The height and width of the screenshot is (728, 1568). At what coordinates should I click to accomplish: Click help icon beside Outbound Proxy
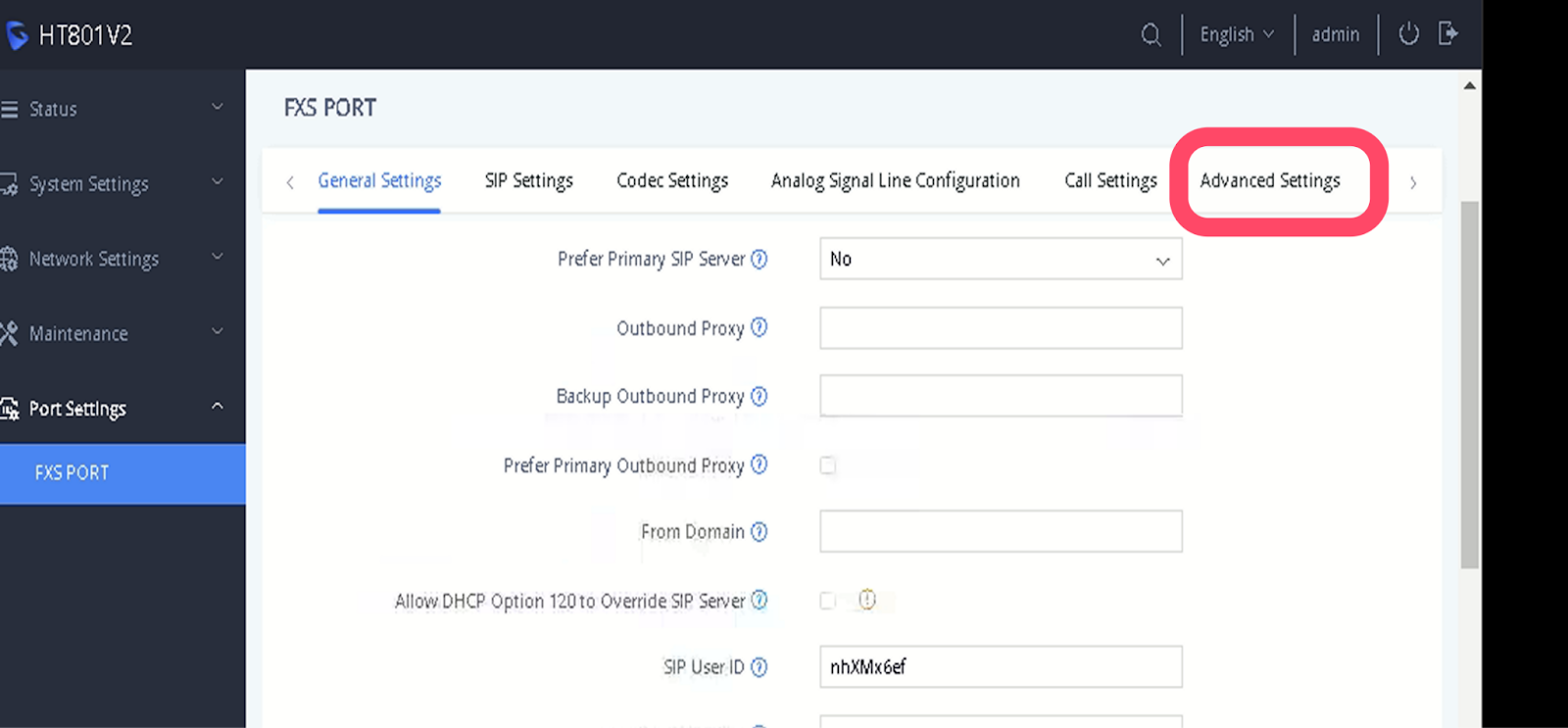coord(759,328)
